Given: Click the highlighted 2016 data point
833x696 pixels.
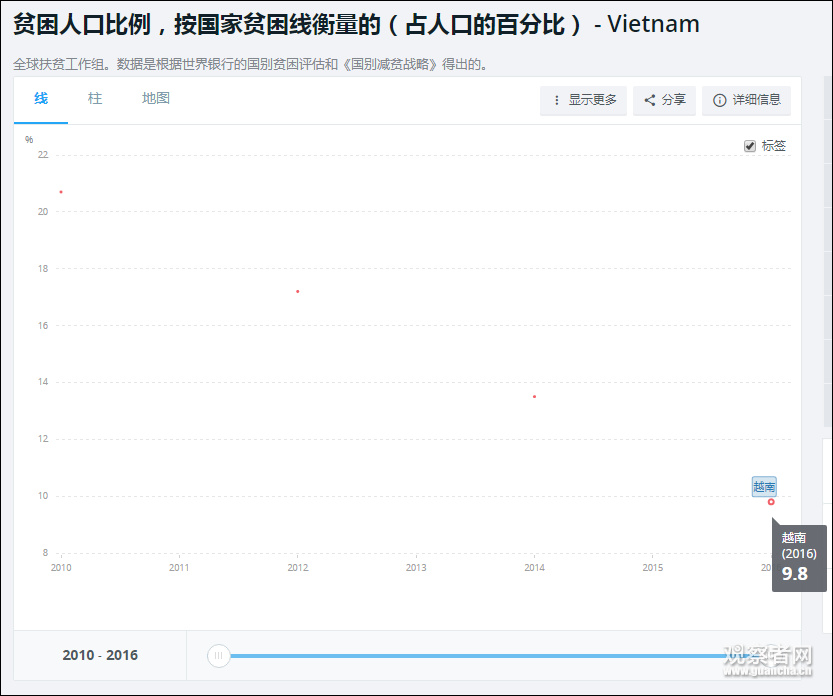Looking at the screenshot, I should point(771,502).
